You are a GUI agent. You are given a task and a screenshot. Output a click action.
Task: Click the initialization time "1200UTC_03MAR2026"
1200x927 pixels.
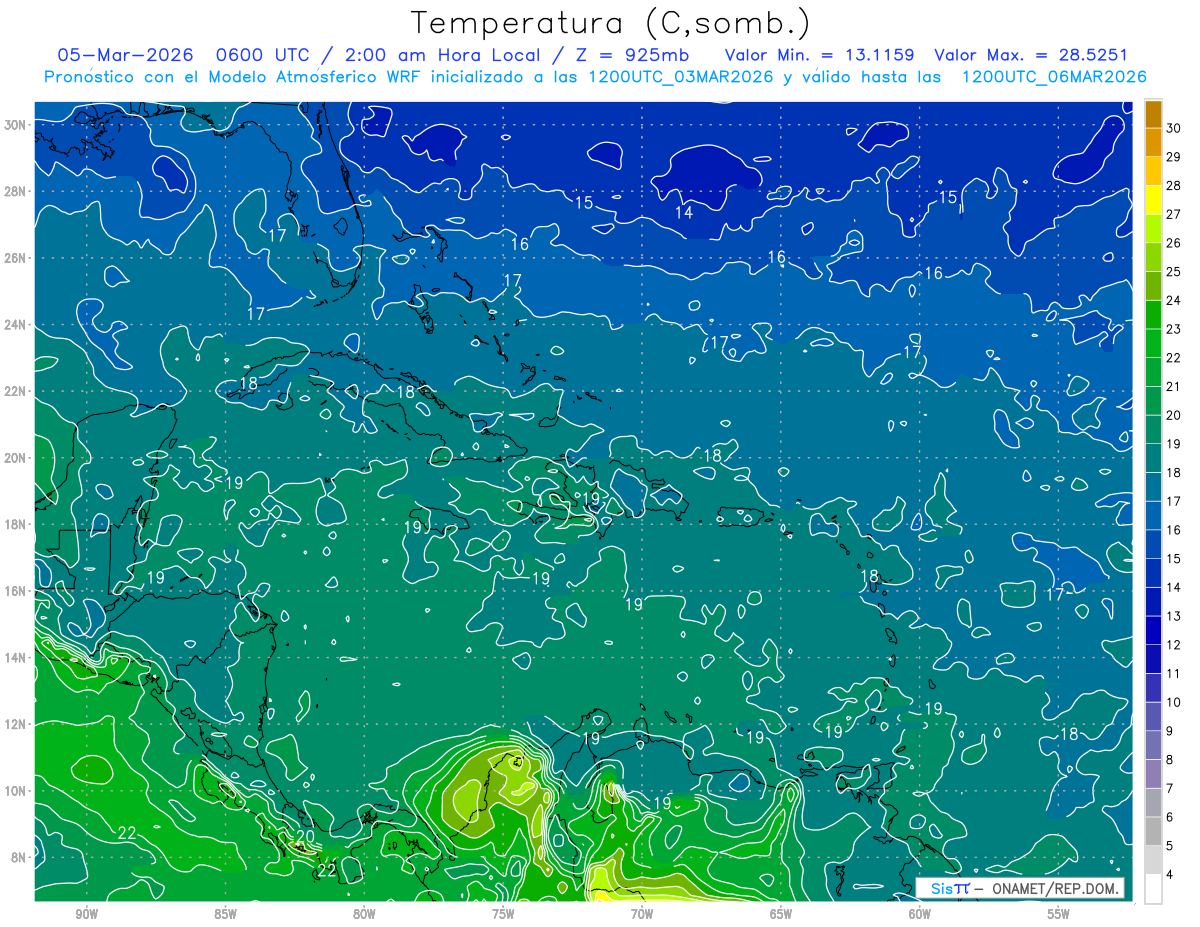[x=682, y=77]
